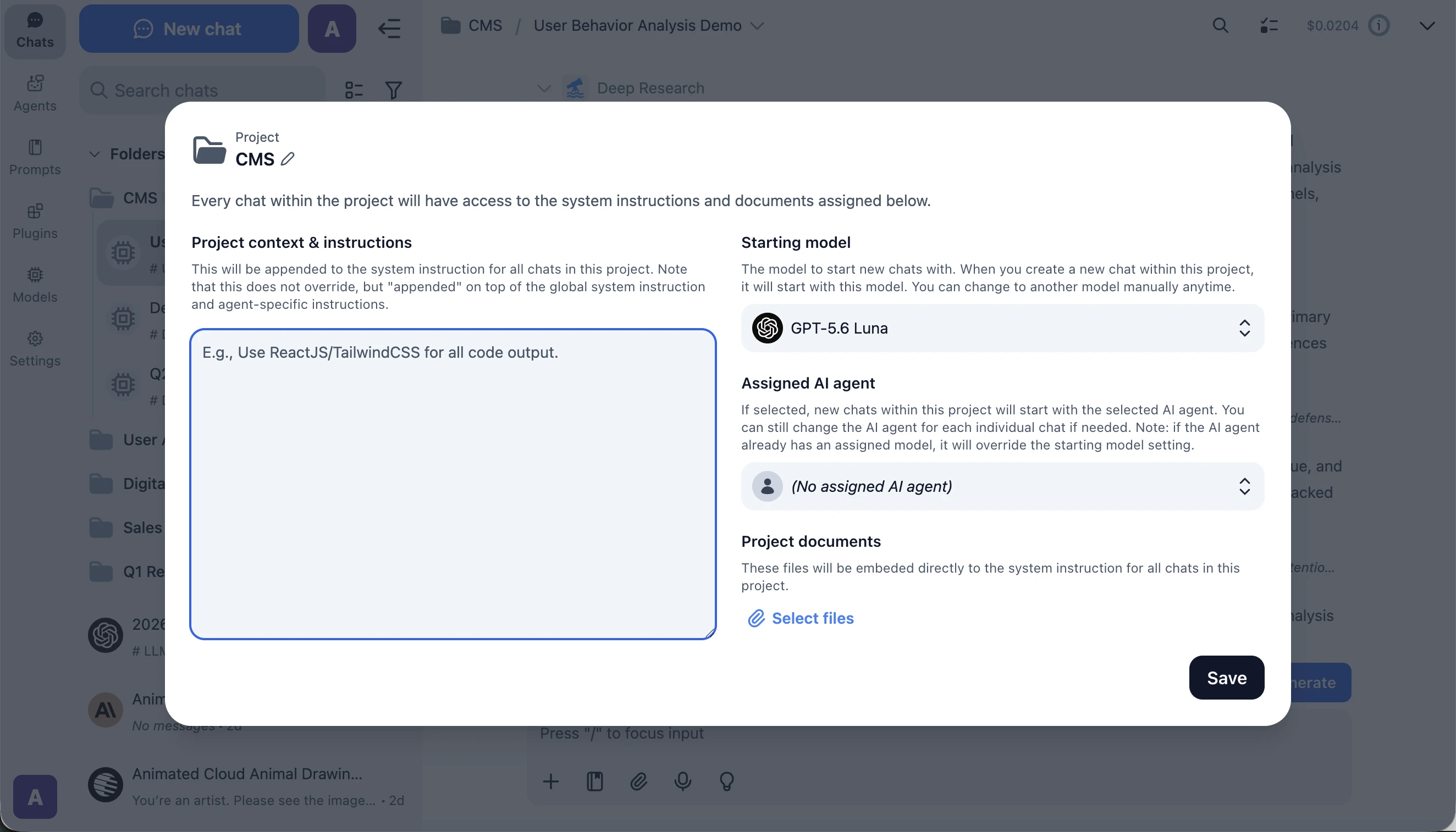Collapse the Folders section chevron
The image size is (1456, 832).
pos(95,154)
